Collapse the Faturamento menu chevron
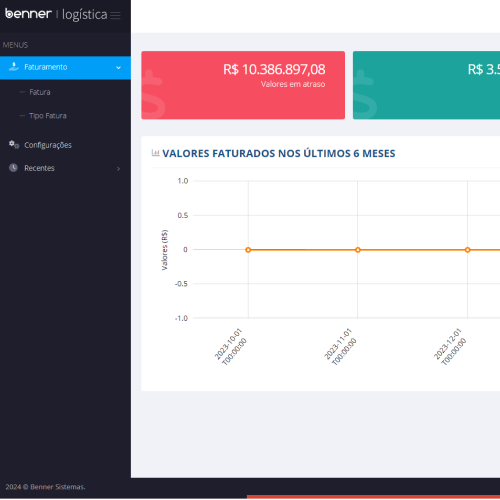Image resolution: width=500 pixels, height=500 pixels. pyautogui.click(x=118, y=68)
